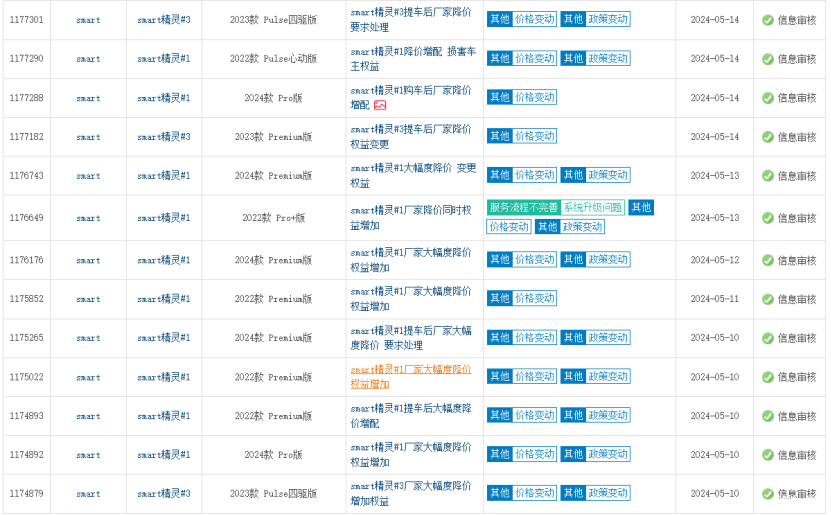This screenshot has width=831, height=515.
Task: Click smart精灵#3 model link in row 1177182
Action: point(163,137)
